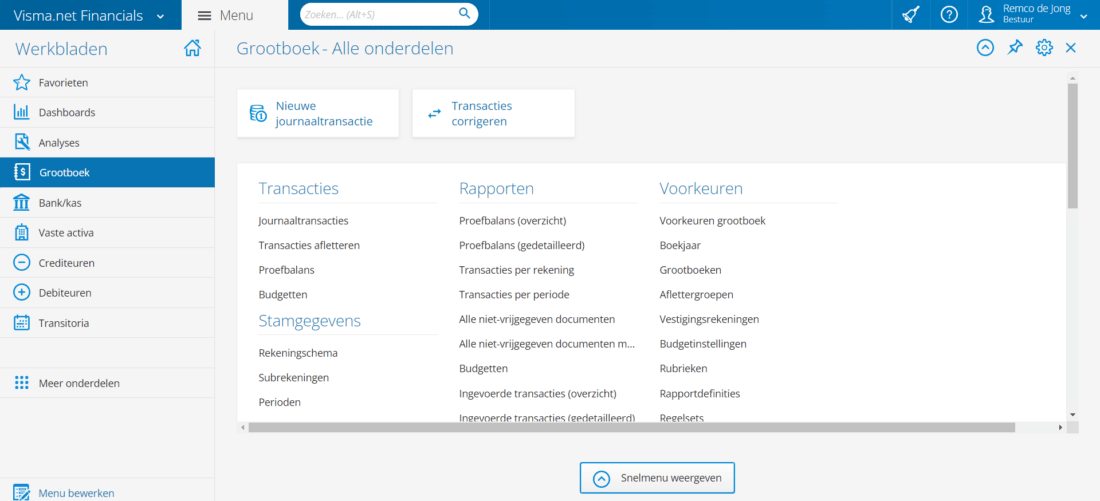Click the Snelmenu weergeven button
The height and width of the screenshot is (501, 1100).
657,478
